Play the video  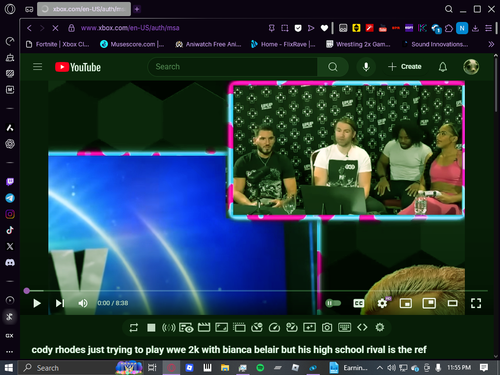point(37,303)
